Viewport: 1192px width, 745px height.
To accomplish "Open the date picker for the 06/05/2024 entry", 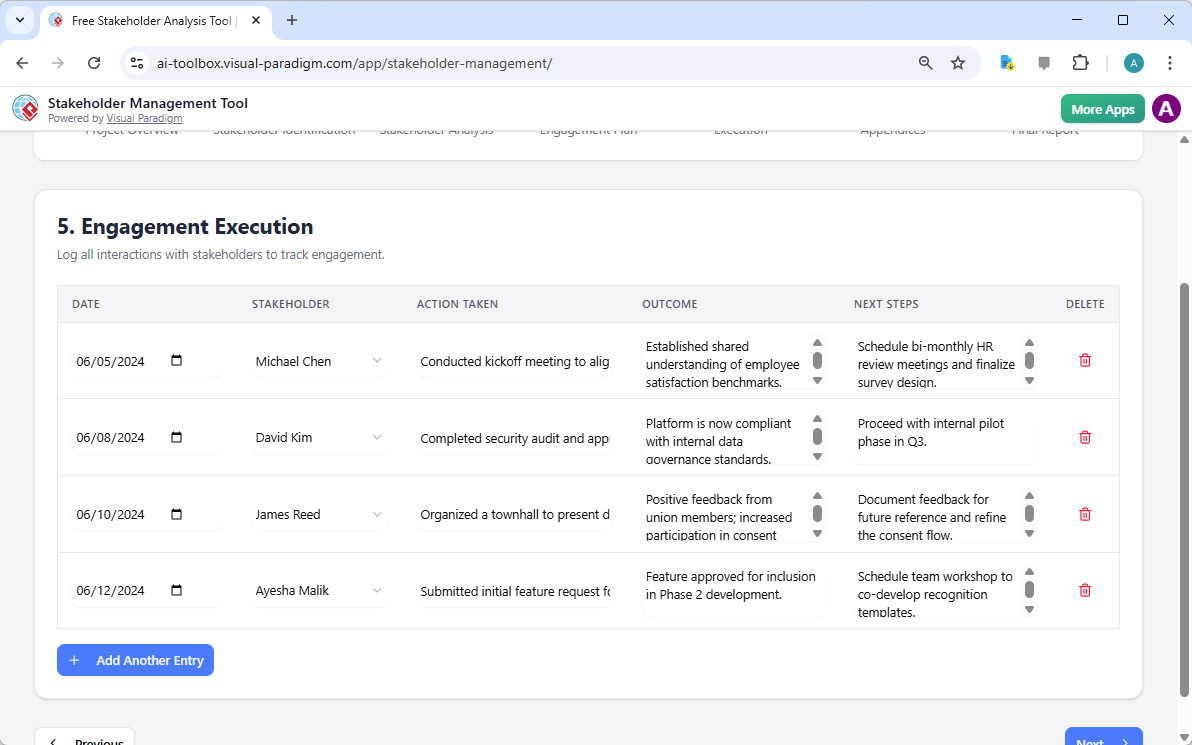I will point(178,360).
